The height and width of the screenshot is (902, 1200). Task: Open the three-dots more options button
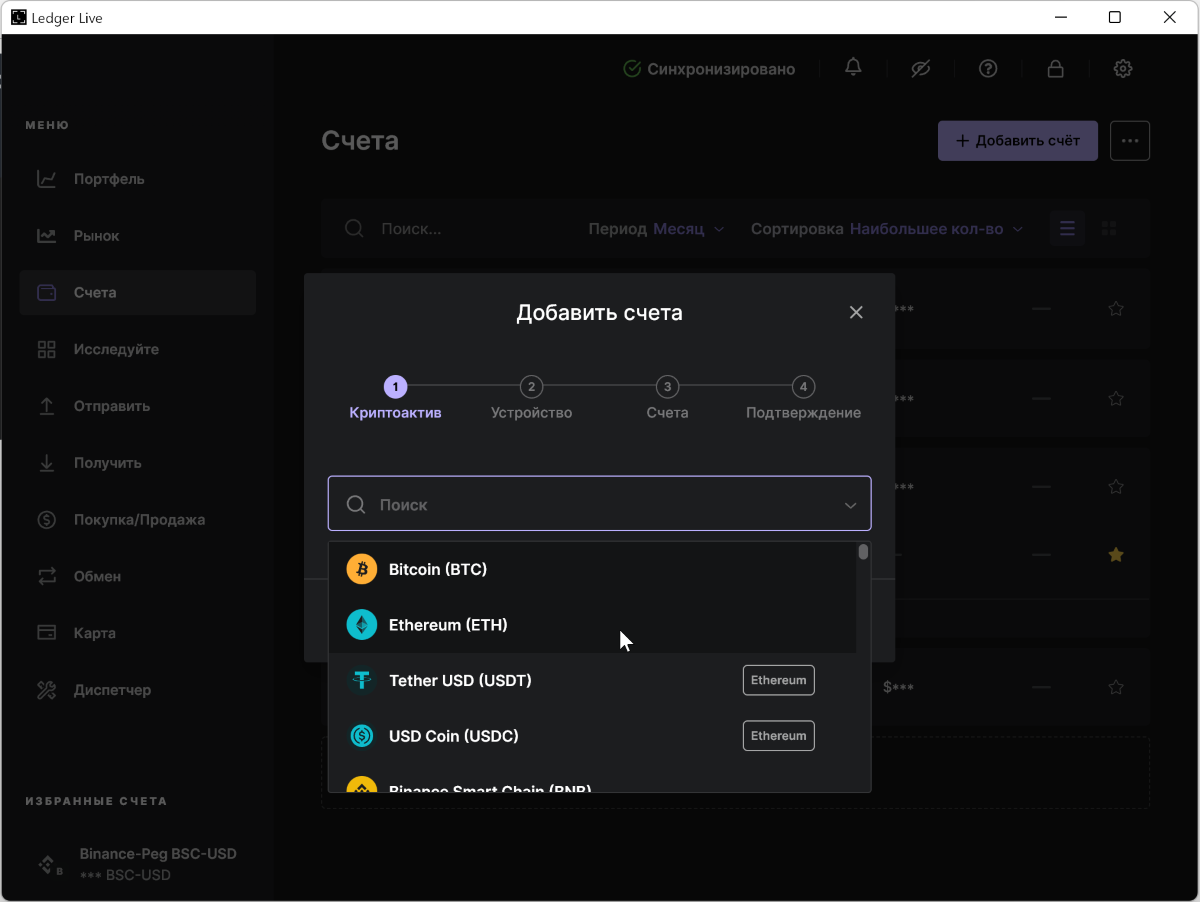click(1130, 141)
